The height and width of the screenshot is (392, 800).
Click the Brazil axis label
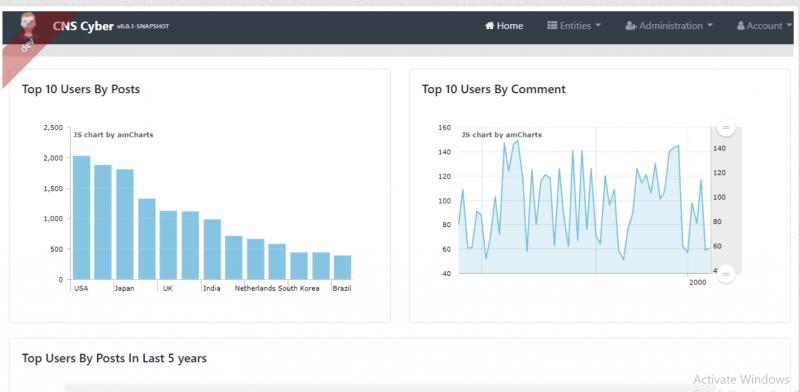pyautogui.click(x=342, y=288)
